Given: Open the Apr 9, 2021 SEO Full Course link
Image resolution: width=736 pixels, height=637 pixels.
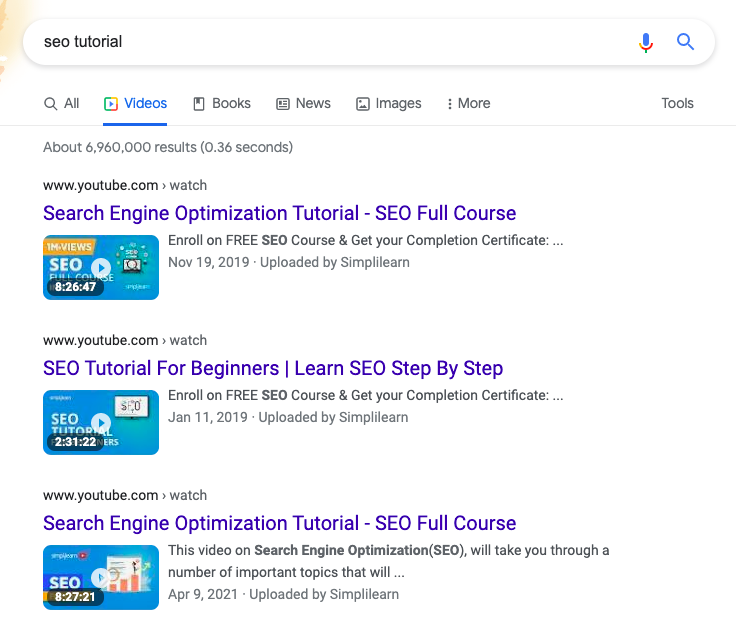Looking at the screenshot, I should (x=279, y=523).
